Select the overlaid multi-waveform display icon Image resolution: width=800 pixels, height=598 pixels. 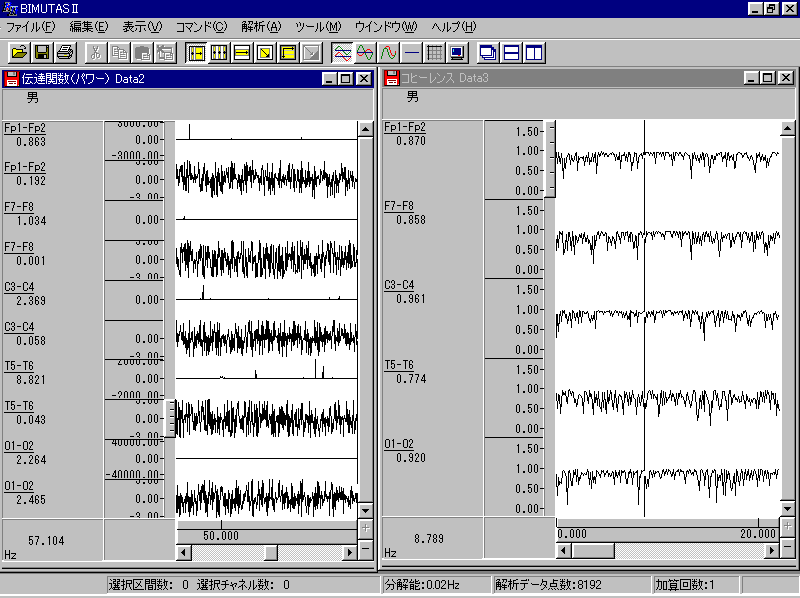(342, 52)
